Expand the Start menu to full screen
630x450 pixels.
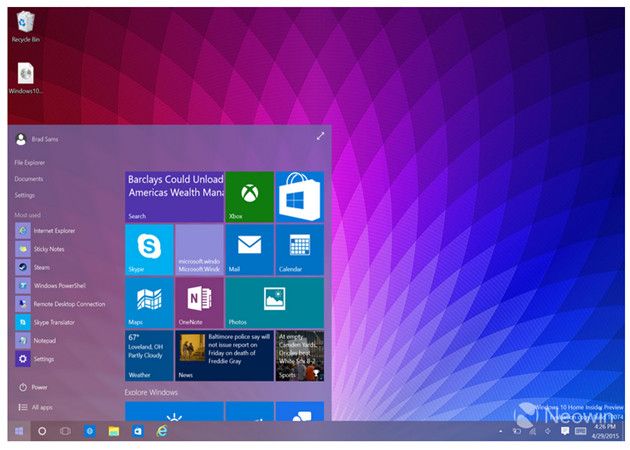pos(320,136)
